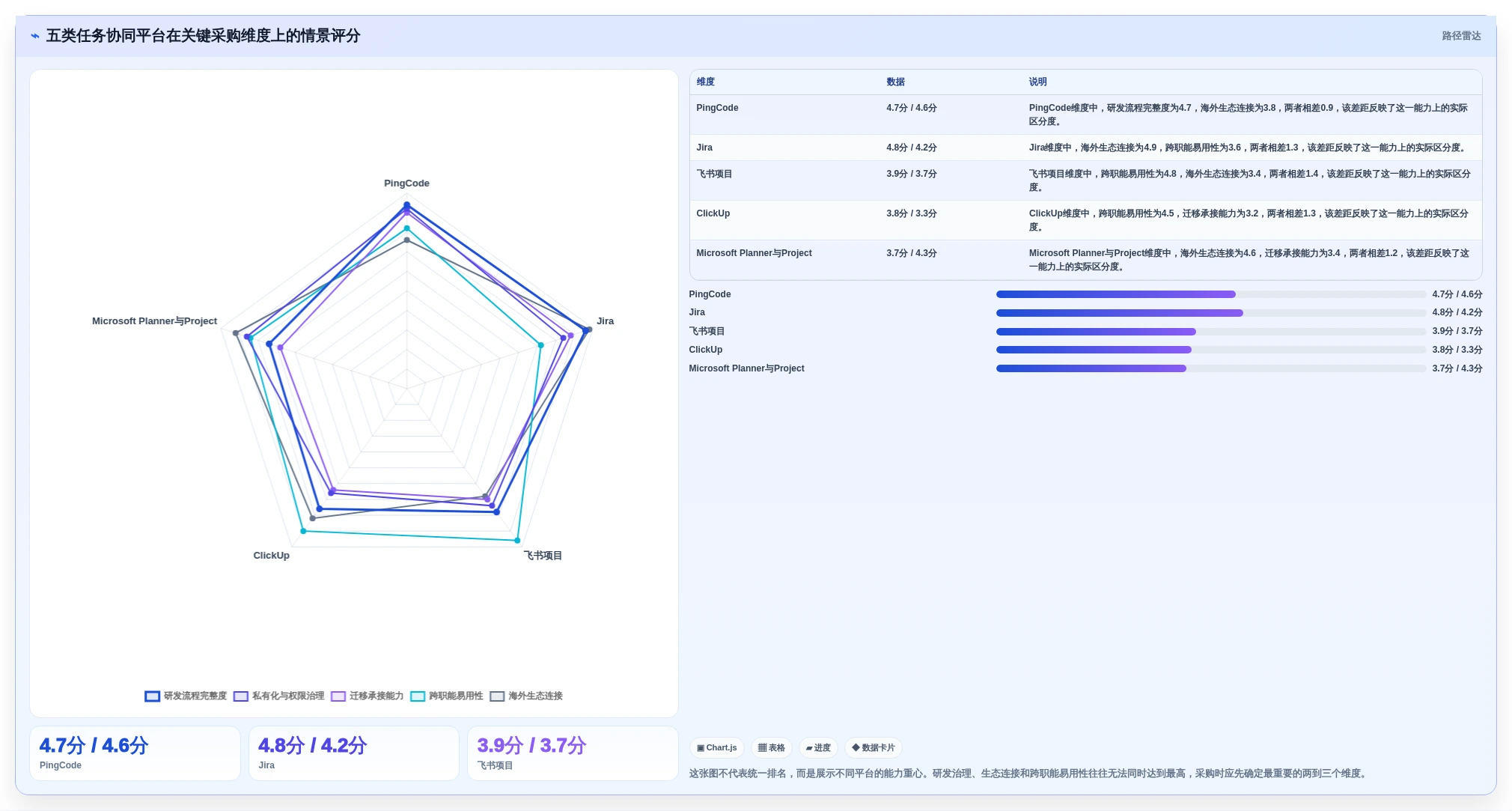Select the Chart.js tag
This screenshot has width=1512, height=811.
(716, 748)
